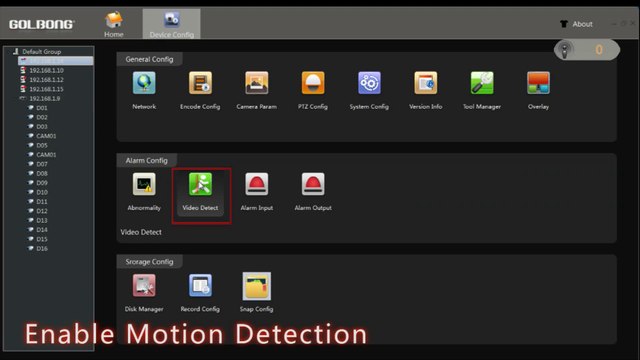Select channel D03
This screenshot has height=360, width=640.
[42, 127]
